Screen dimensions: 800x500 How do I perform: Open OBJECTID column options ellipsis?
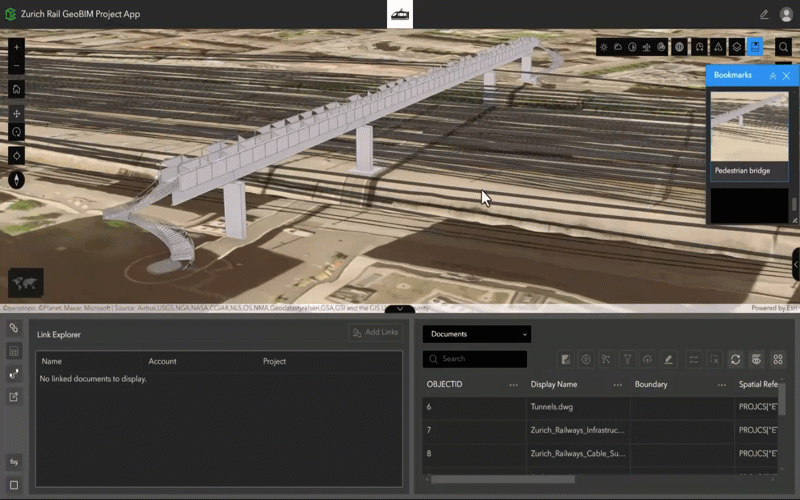tap(513, 385)
